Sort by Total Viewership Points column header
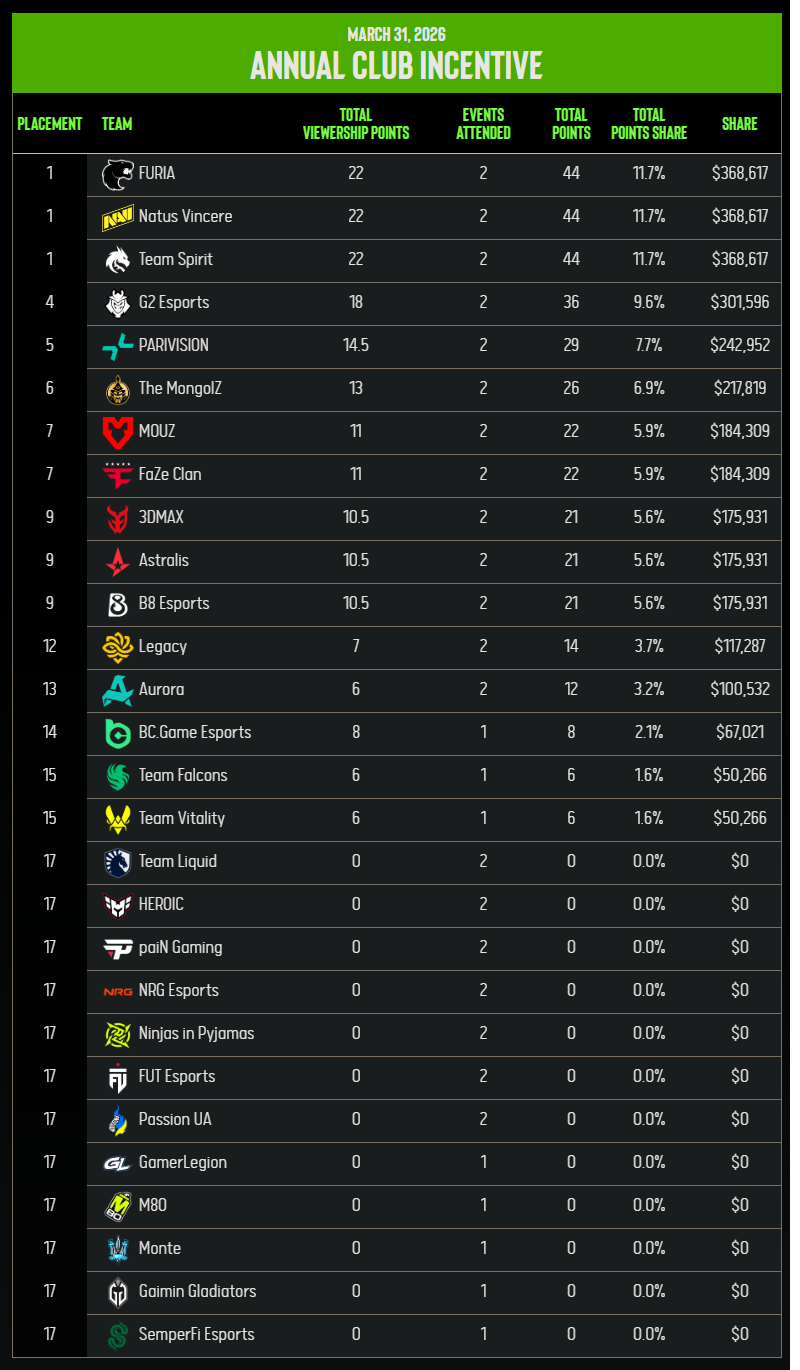 (356, 124)
